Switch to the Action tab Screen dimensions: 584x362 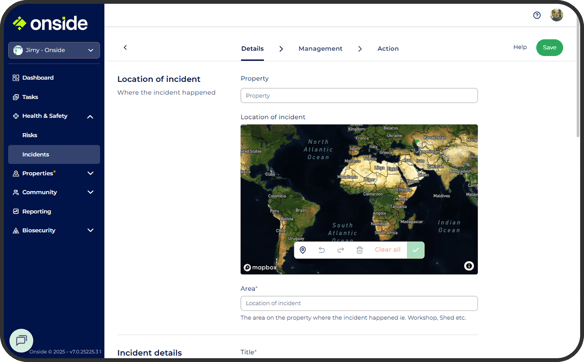pos(388,48)
